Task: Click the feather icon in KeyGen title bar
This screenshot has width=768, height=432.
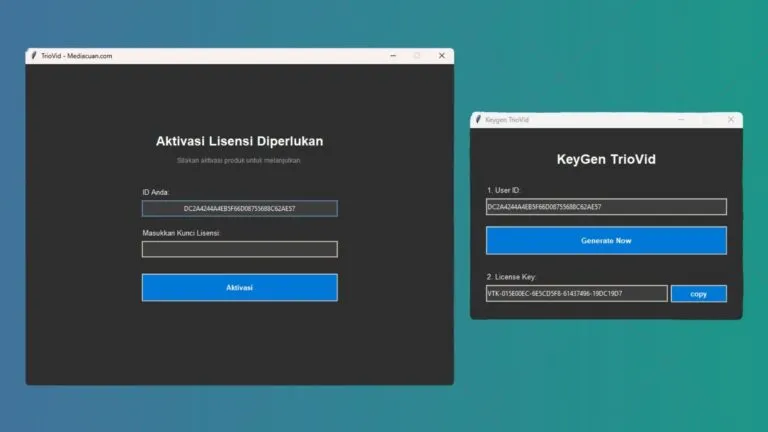Action: [478, 120]
